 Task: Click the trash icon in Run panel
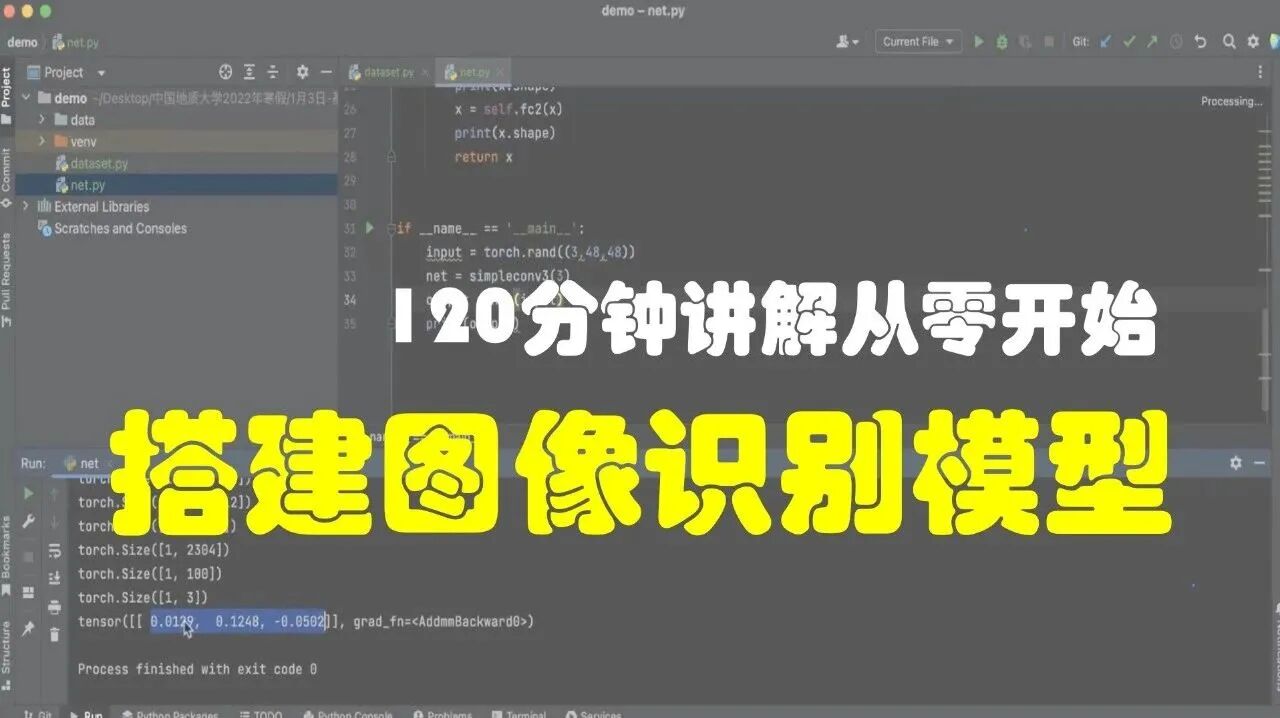pos(55,633)
